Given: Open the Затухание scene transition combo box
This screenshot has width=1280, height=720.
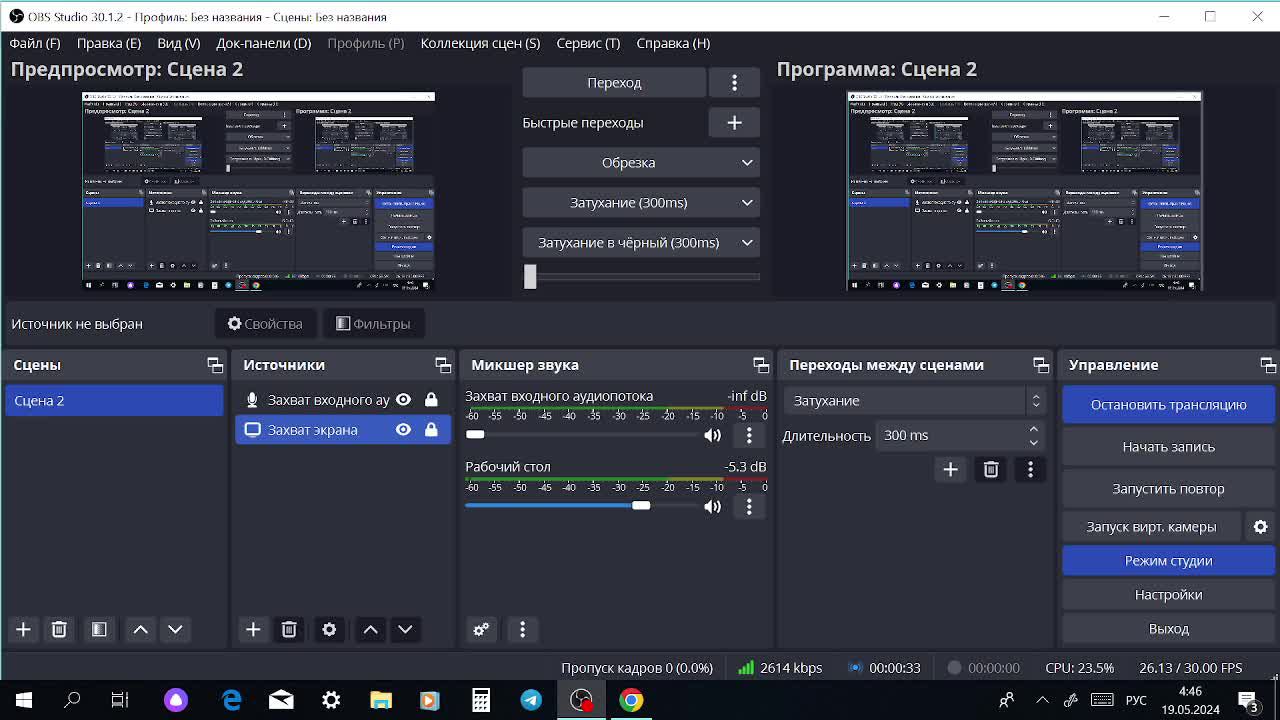Looking at the screenshot, I should coord(915,401).
